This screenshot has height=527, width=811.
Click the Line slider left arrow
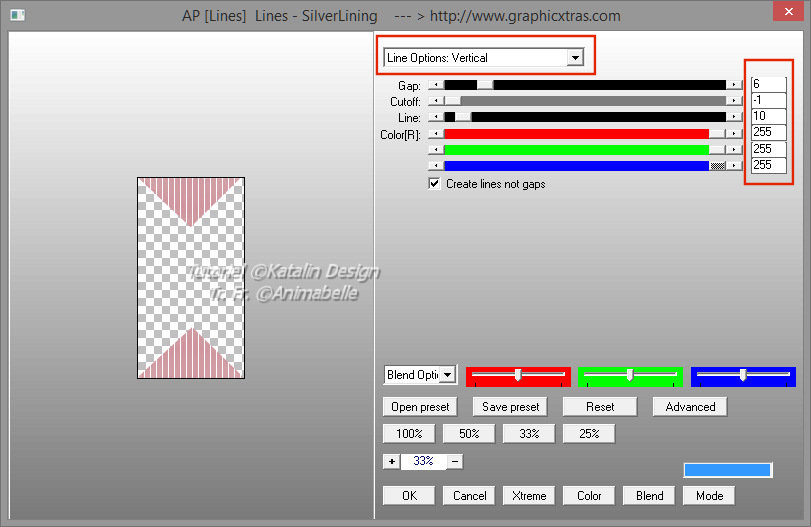pos(436,117)
